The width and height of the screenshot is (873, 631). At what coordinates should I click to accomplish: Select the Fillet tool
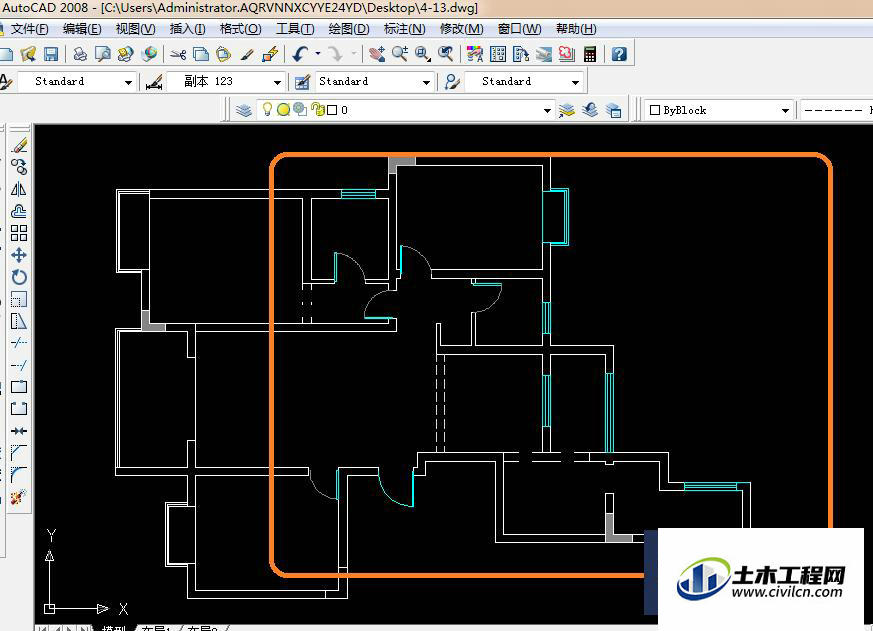tap(19, 475)
